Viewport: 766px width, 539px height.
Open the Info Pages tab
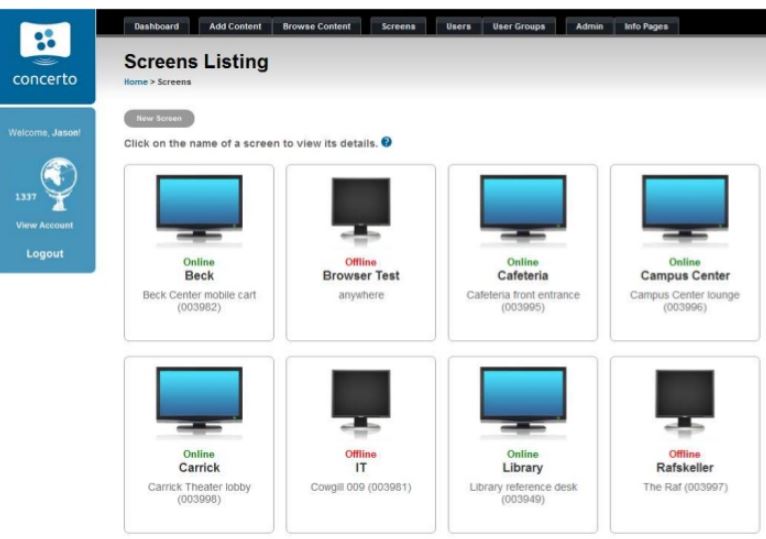(x=646, y=26)
